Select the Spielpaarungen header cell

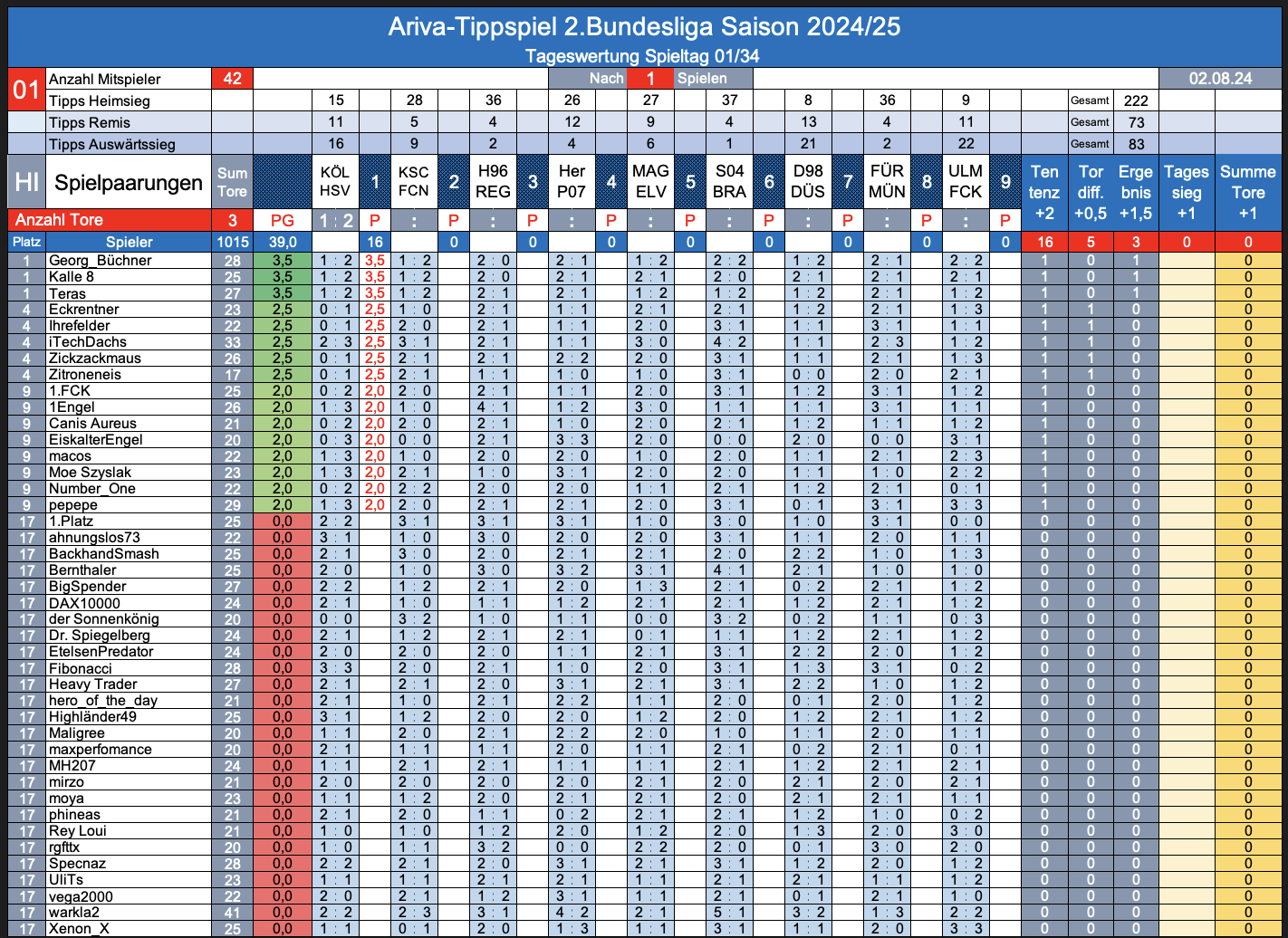[129, 182]
